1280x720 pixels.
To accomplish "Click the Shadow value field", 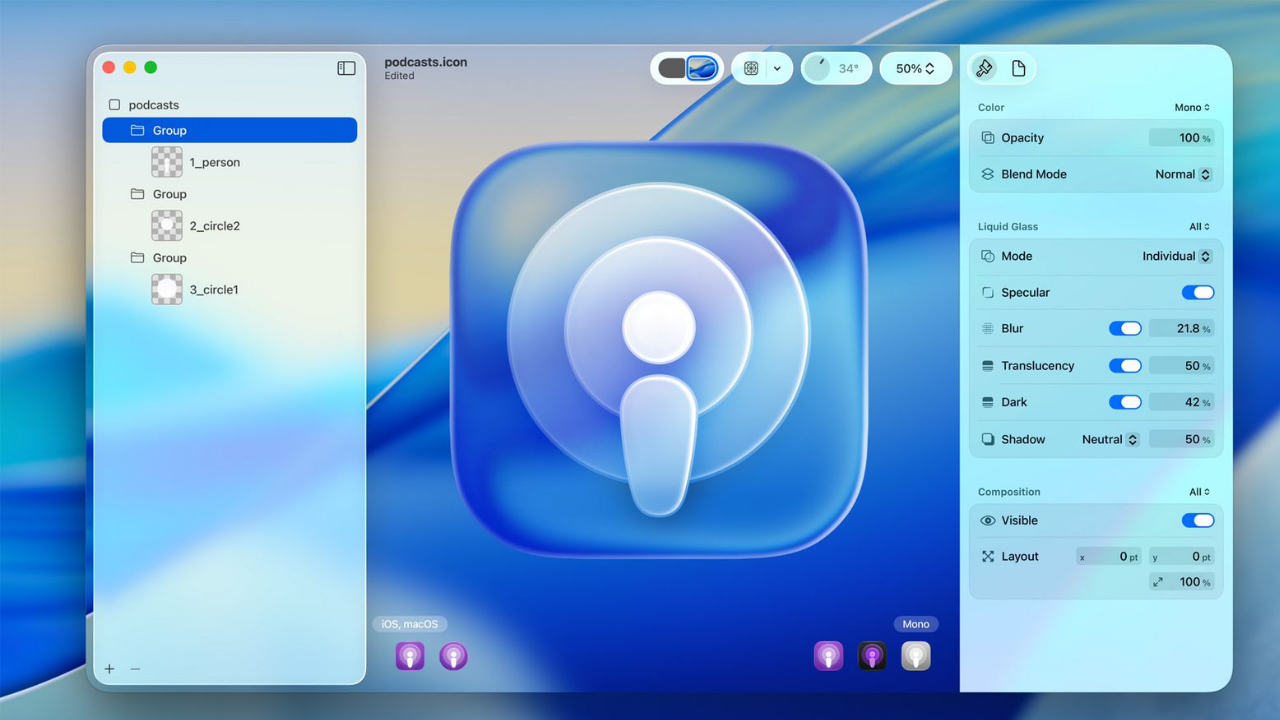I will [x=1182, y=439].
